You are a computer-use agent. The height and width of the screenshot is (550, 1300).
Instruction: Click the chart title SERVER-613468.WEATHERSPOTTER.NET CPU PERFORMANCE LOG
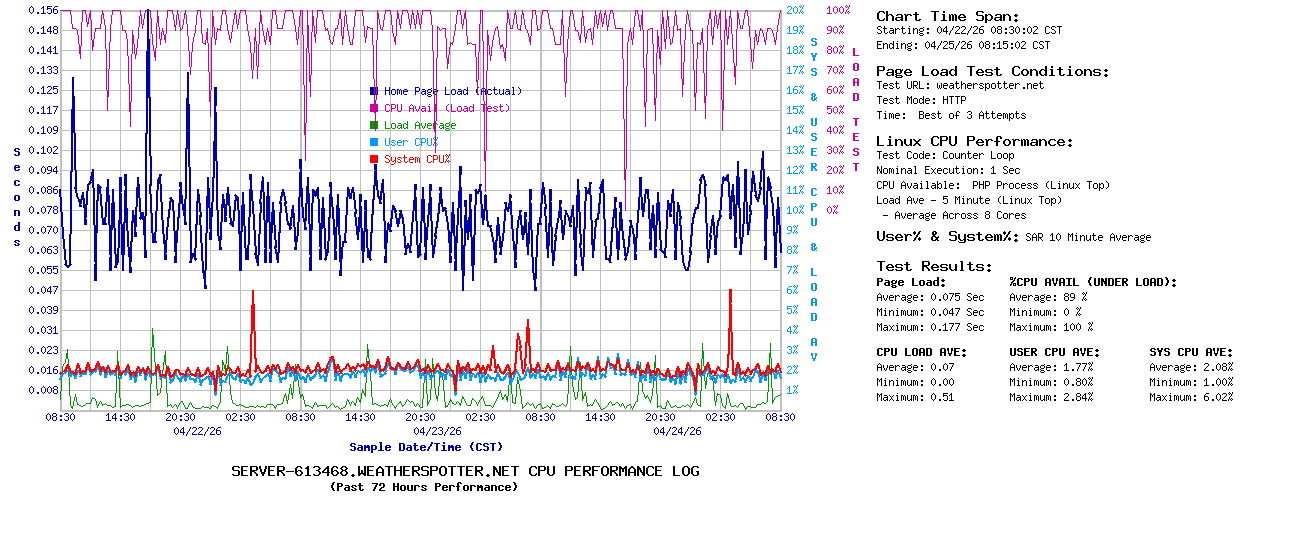point(465,471)
